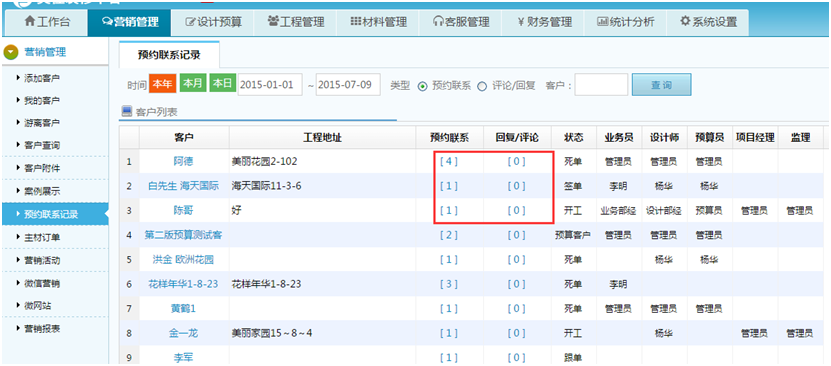The width and height of the screenshot is (831, 366).
Task: Open 微网站 in the sidebar
Action: pyautogui.click(x=37, y=306)
